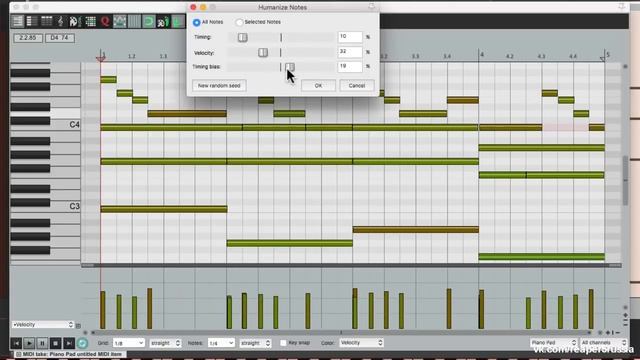Click the Timing bias slider handle
The width and height of the screenshot is (640, 360).
point(290,67)
